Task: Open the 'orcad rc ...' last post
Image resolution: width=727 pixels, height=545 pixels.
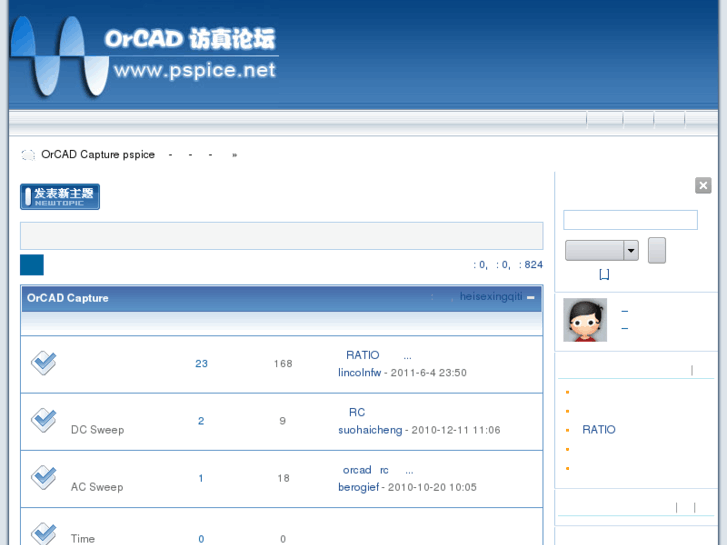Action: pyautogui.click(x=378, y=470)
